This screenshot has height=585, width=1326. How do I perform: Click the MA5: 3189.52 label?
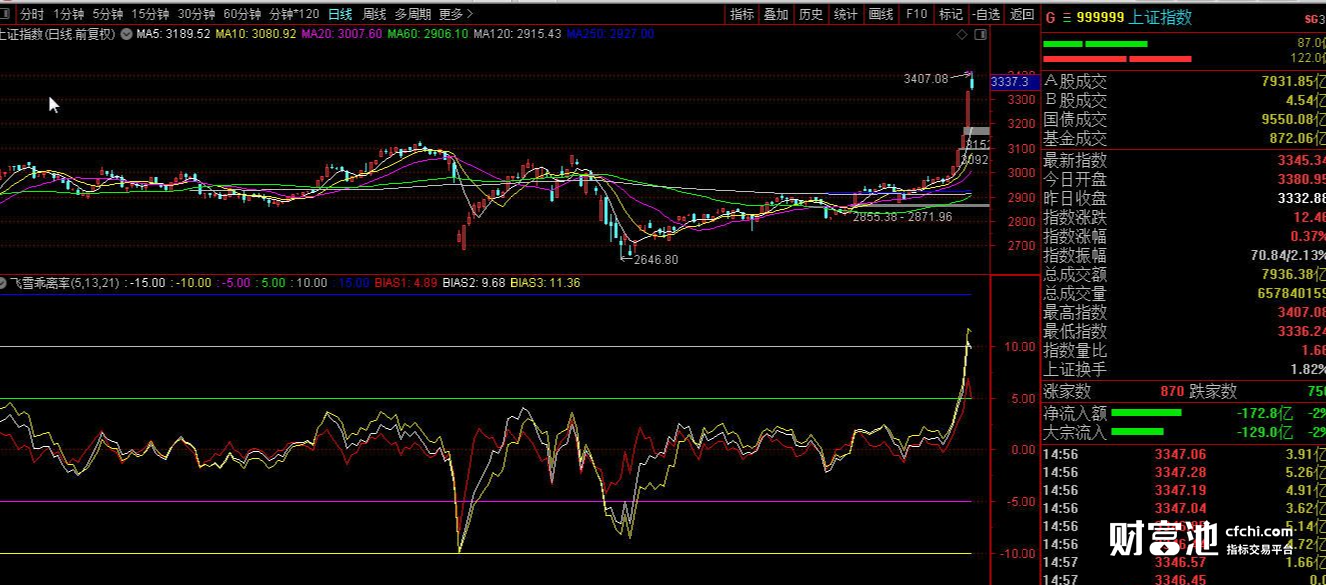(x=174, y=34)
